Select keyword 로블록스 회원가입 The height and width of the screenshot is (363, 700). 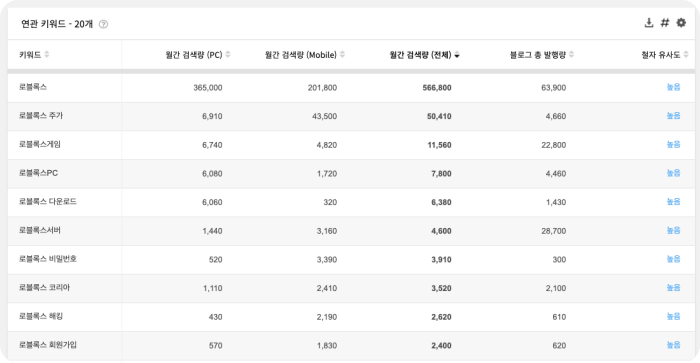[x=48, y=345]
